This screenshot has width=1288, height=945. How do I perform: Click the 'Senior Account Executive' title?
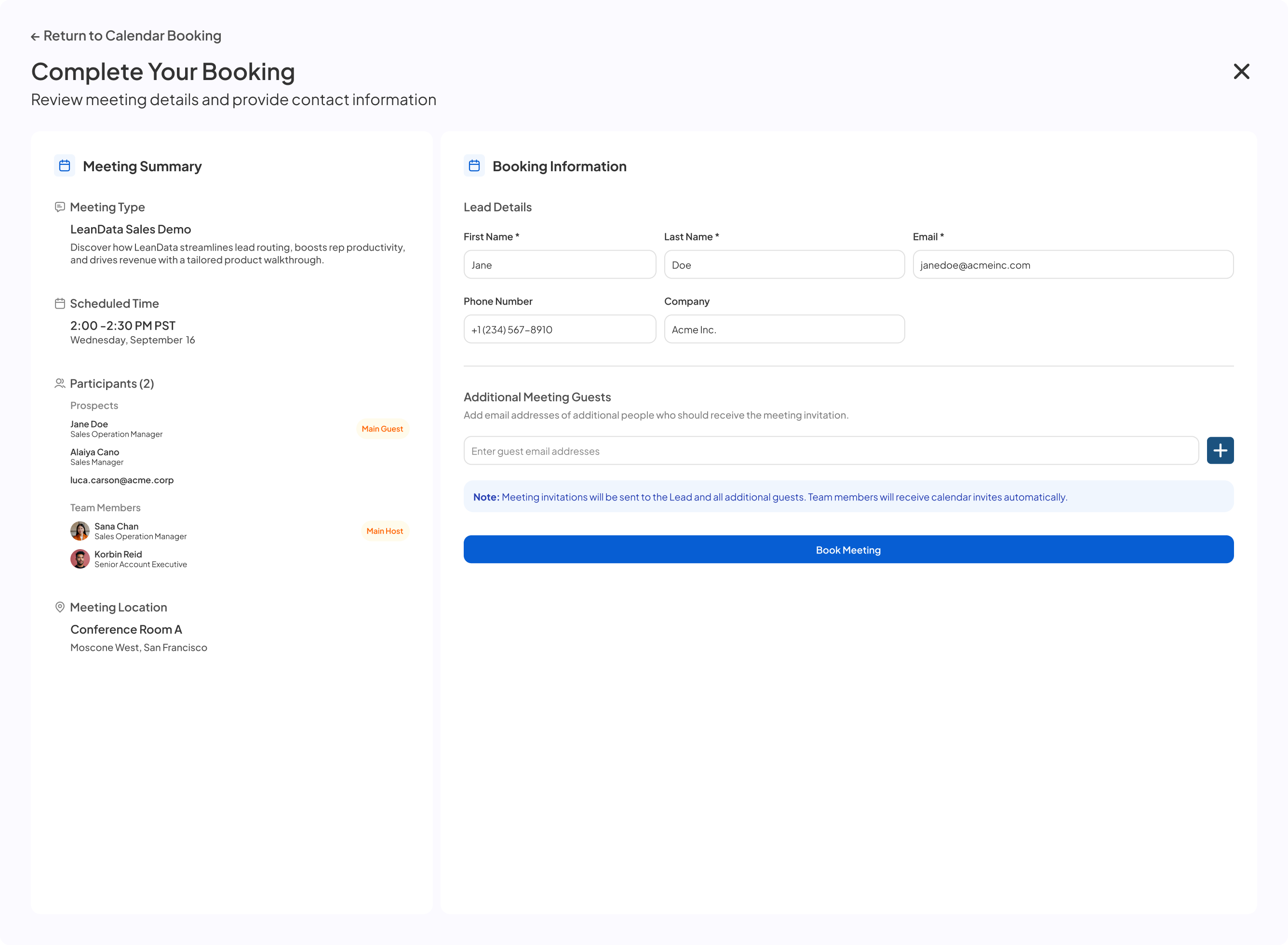pyautogui.click(x=141, y=565)
